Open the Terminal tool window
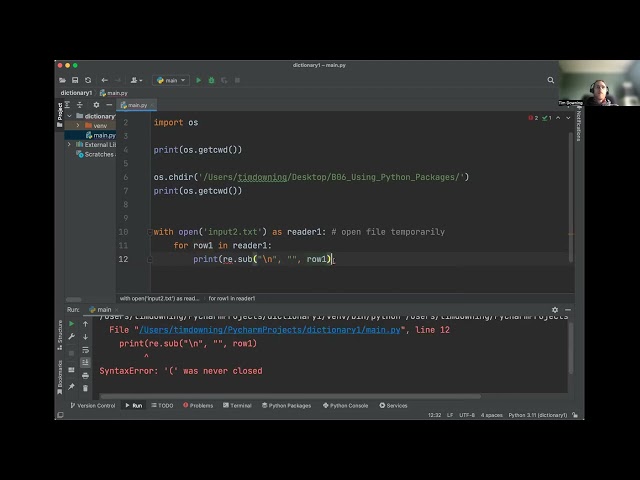The height and width of the screenshot is (480, 640). [237, 406]
